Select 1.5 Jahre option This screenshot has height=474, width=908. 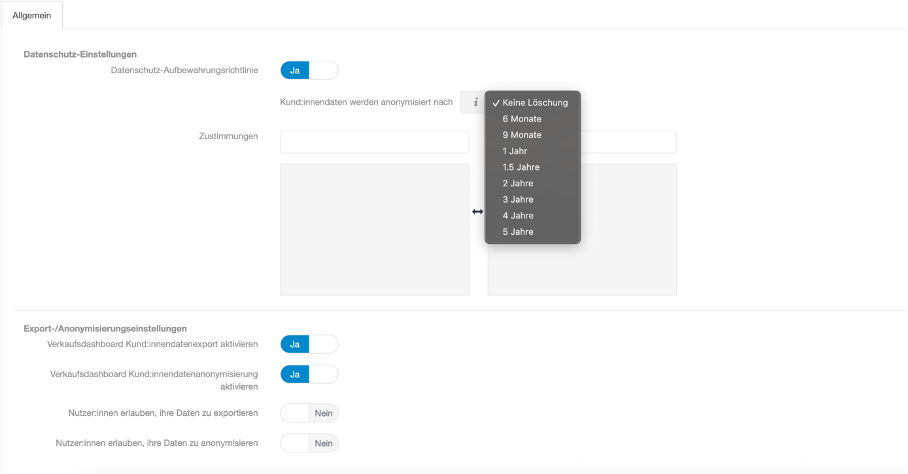(x=533, y=167)
